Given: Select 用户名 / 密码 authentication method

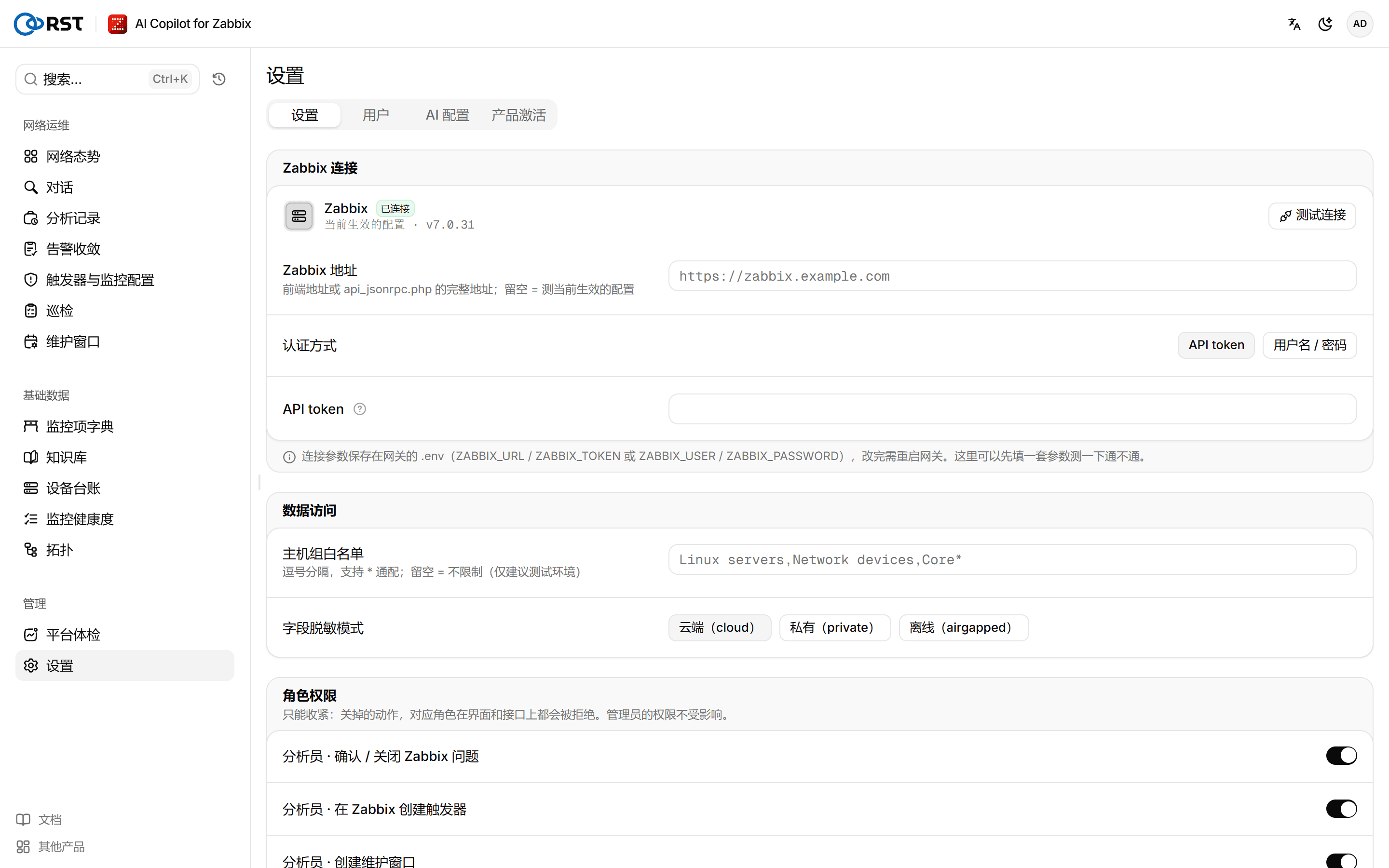Looking at the screenshot, I should coord(1310,345).
